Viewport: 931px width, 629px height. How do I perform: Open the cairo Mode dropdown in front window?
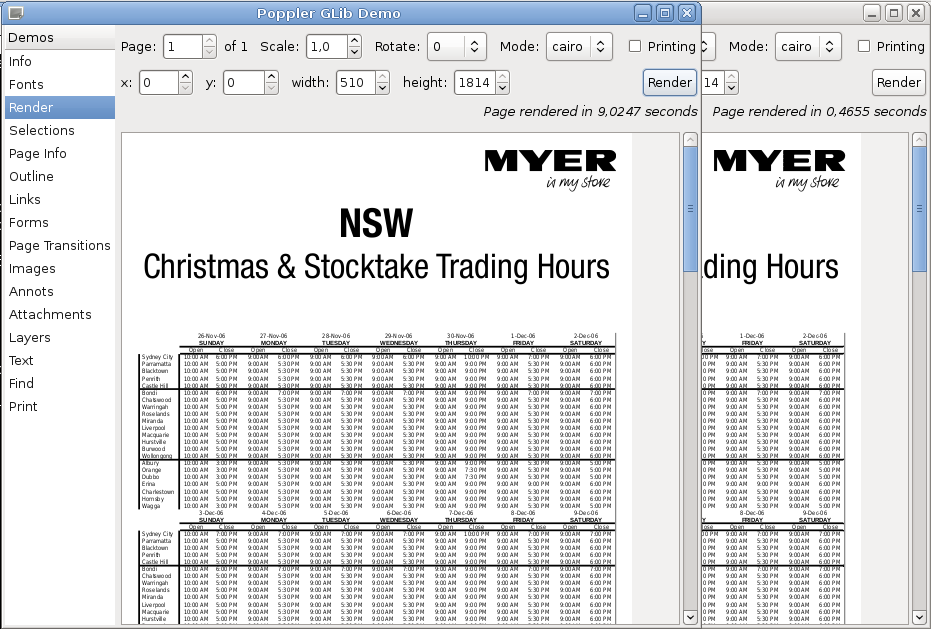coord(579,46)
